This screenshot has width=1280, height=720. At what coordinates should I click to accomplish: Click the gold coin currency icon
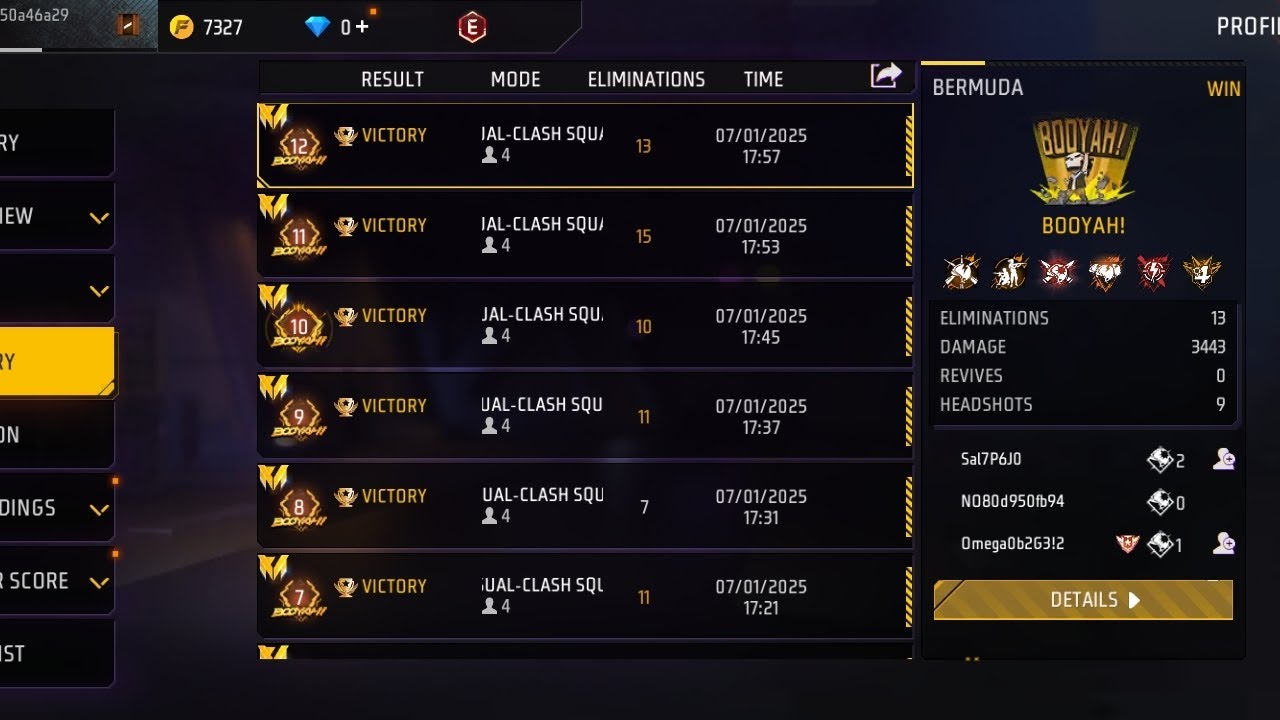181,27
